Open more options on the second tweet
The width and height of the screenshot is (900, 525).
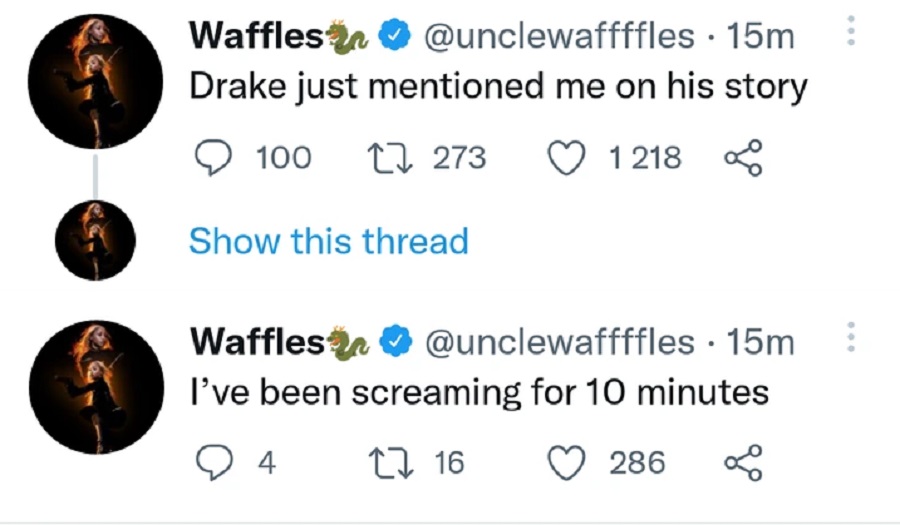851,337
